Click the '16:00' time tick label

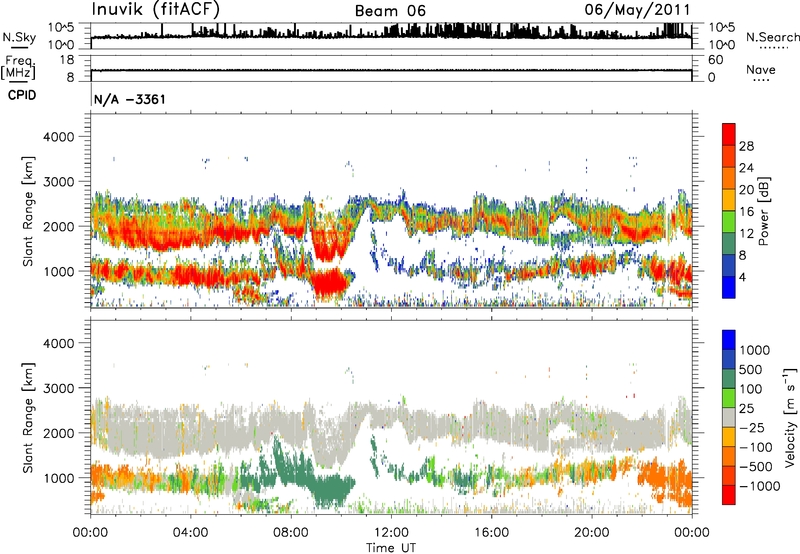point(491,533)
